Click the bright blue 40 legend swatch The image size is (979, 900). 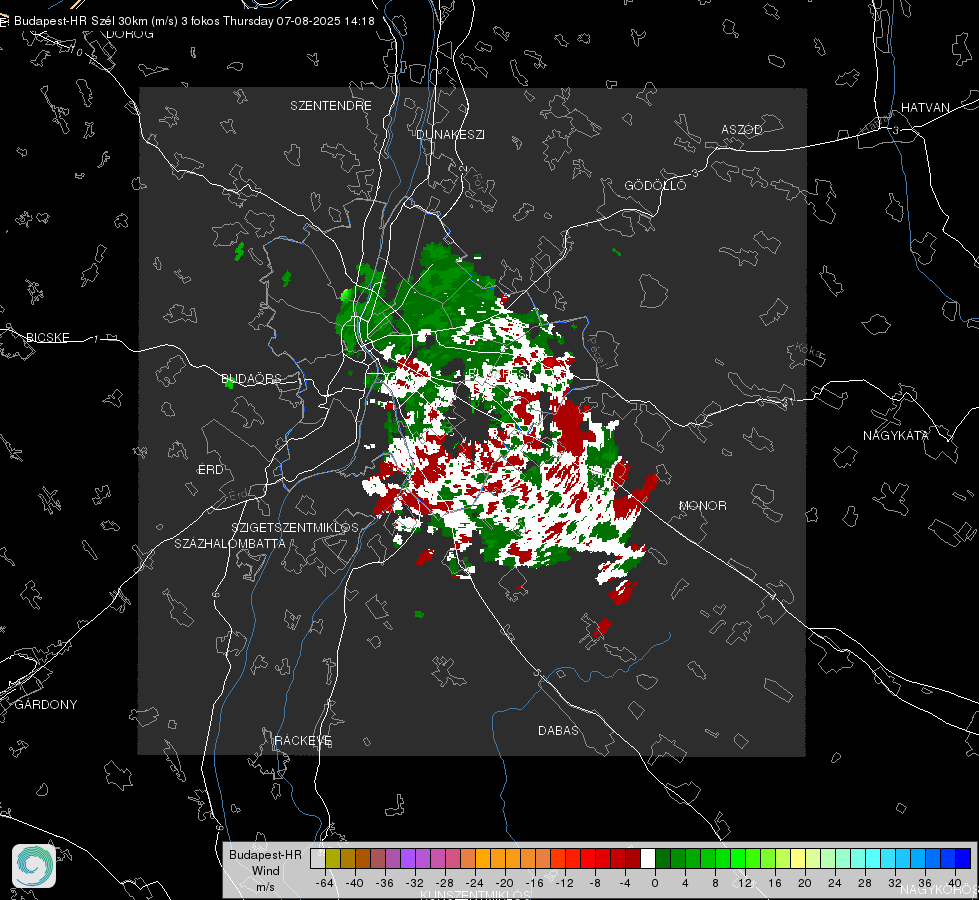pos(963,859)
